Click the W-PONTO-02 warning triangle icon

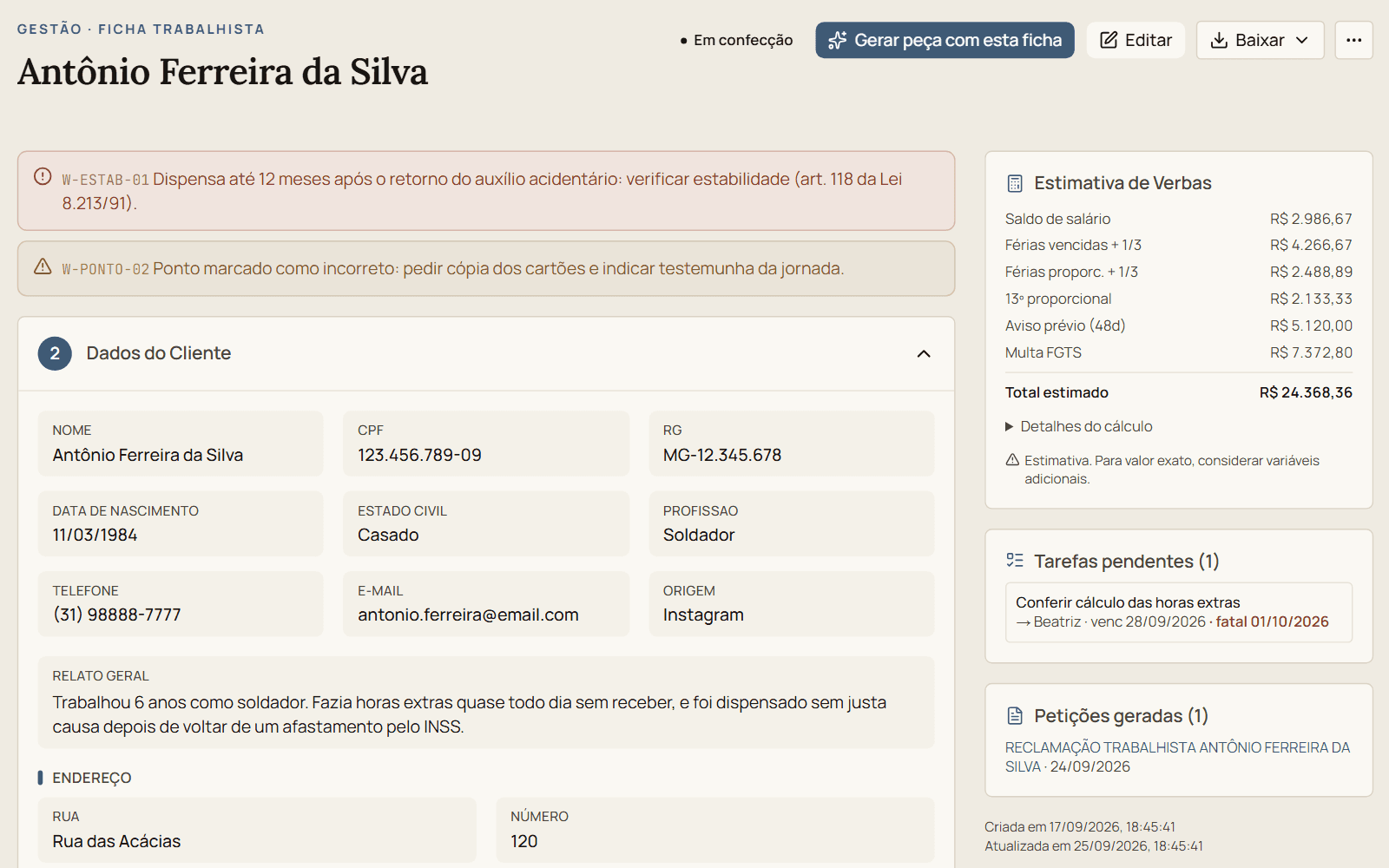[x=43, y=266]
